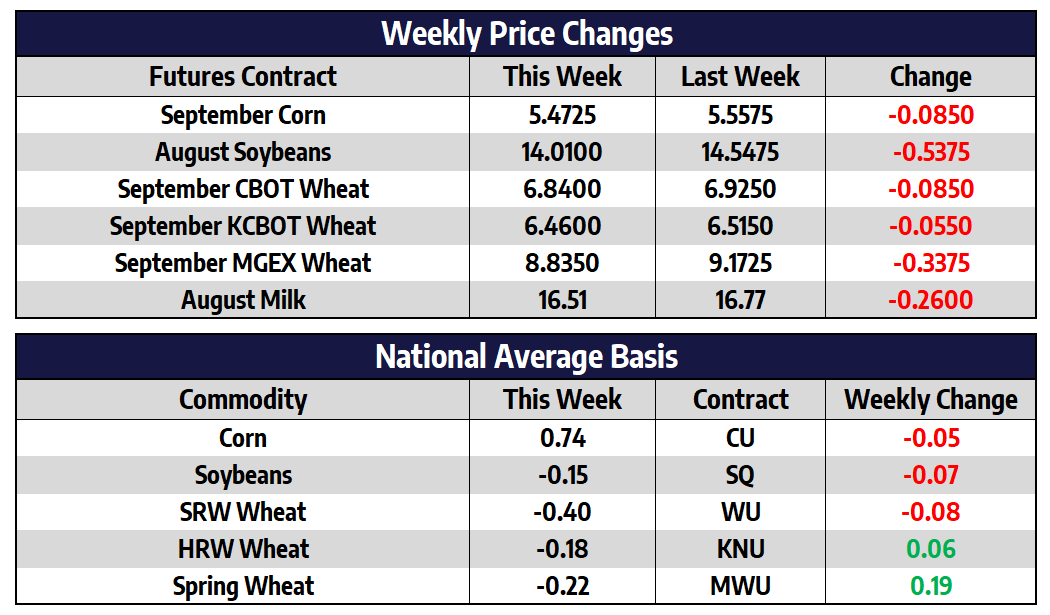Select the August Soybeans row label
Screen dimensions: 1050x615
243,152
